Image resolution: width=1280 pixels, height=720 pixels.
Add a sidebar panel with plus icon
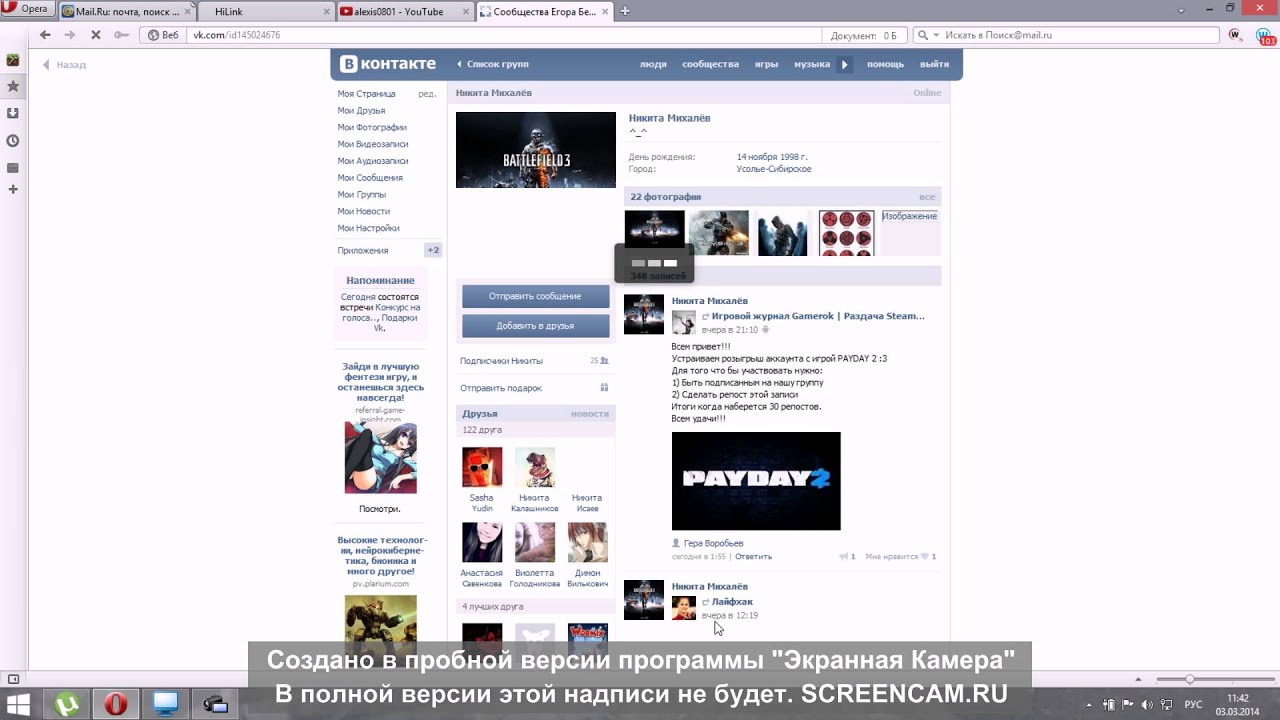click(12, 189)
